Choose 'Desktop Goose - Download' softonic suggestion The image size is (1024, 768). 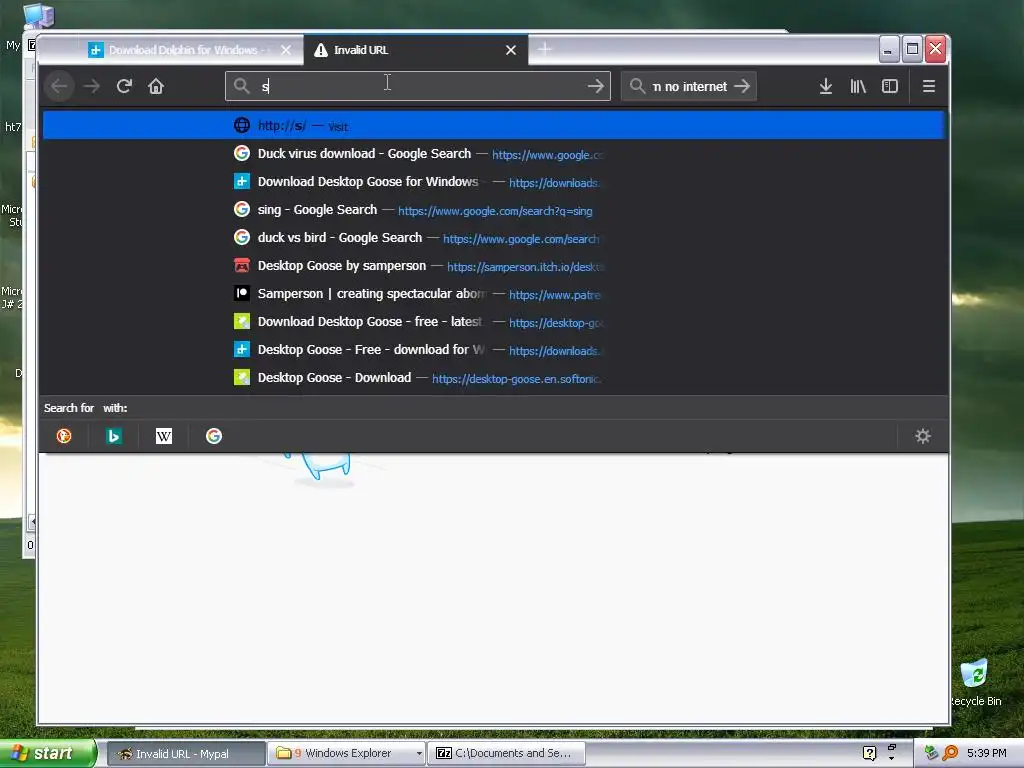[x=493, y=378]
